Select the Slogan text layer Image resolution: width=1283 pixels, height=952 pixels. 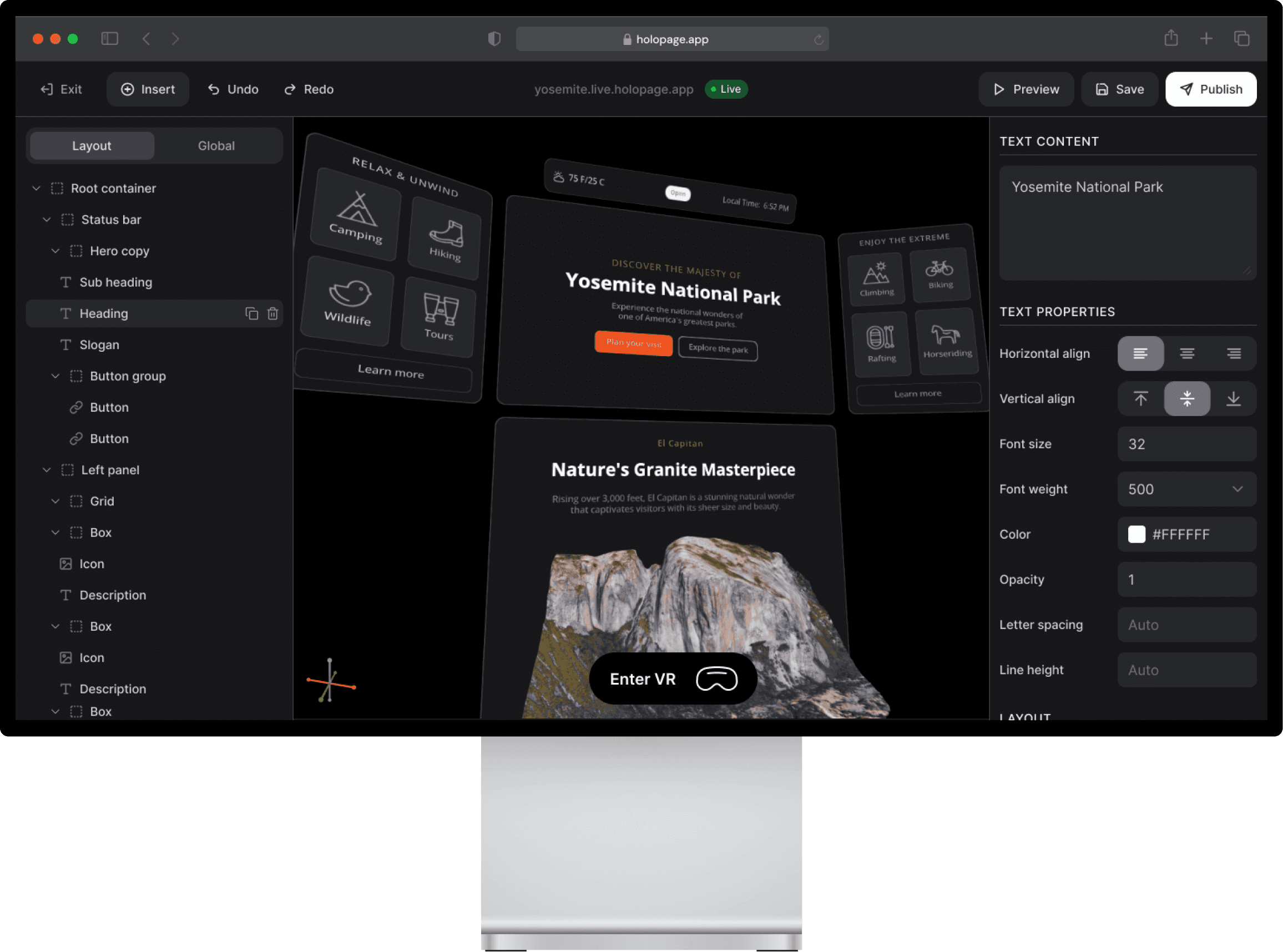pyautogui.click(x=154, y=345)
